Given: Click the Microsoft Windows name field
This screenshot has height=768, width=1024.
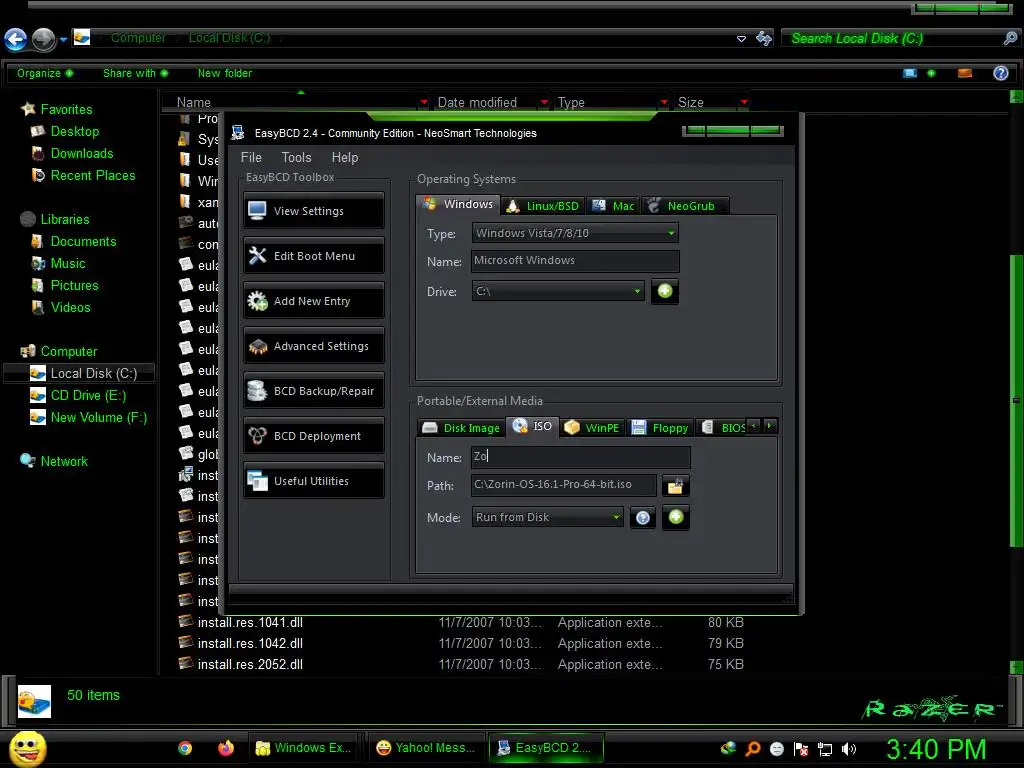Looking at the screenshot, I should pyautogui.click(x=575, y=261).
